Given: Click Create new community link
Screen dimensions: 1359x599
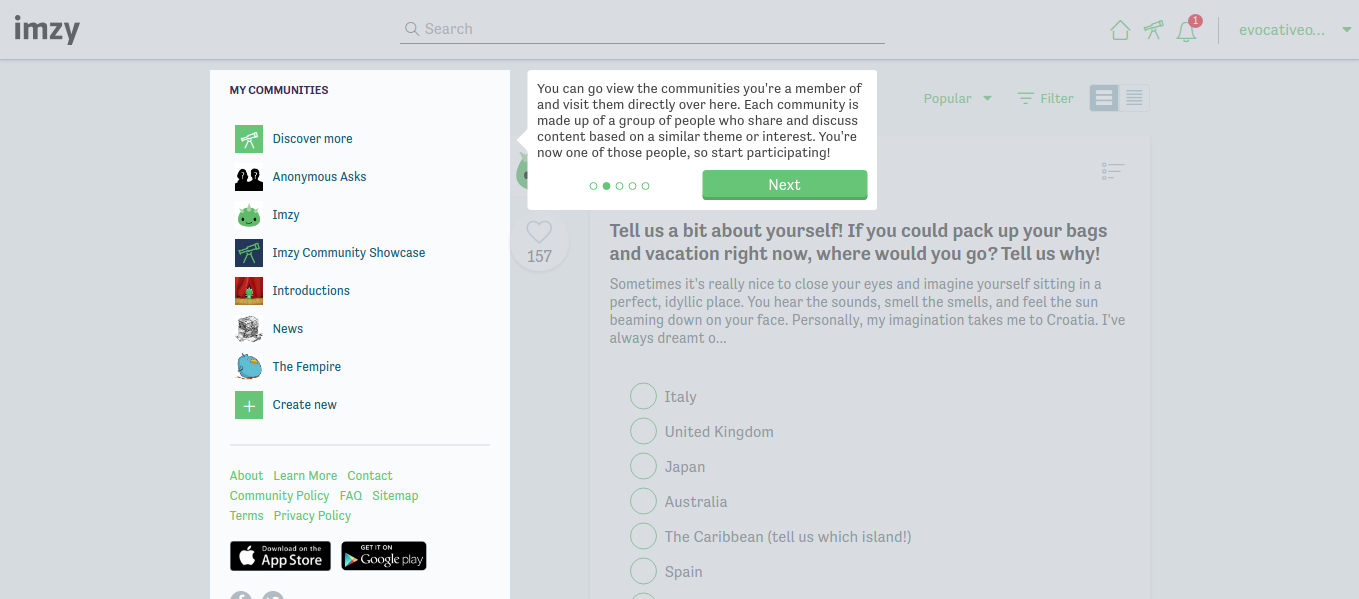Looking at the screenshot, I should (x=305, y=405).
